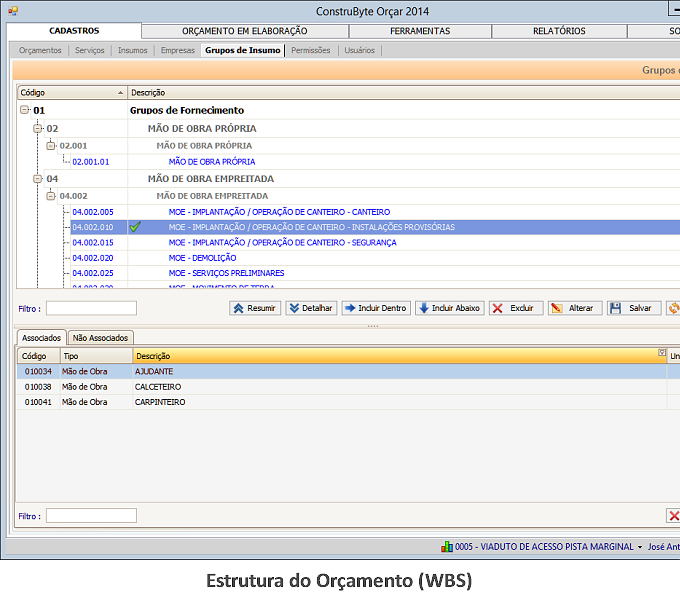Image resolution: width=680 pixels, height=600 pixels.
Task: Click the Resumir double-chevron up icon
Action: pyautogui.click(x=239, y=308)
